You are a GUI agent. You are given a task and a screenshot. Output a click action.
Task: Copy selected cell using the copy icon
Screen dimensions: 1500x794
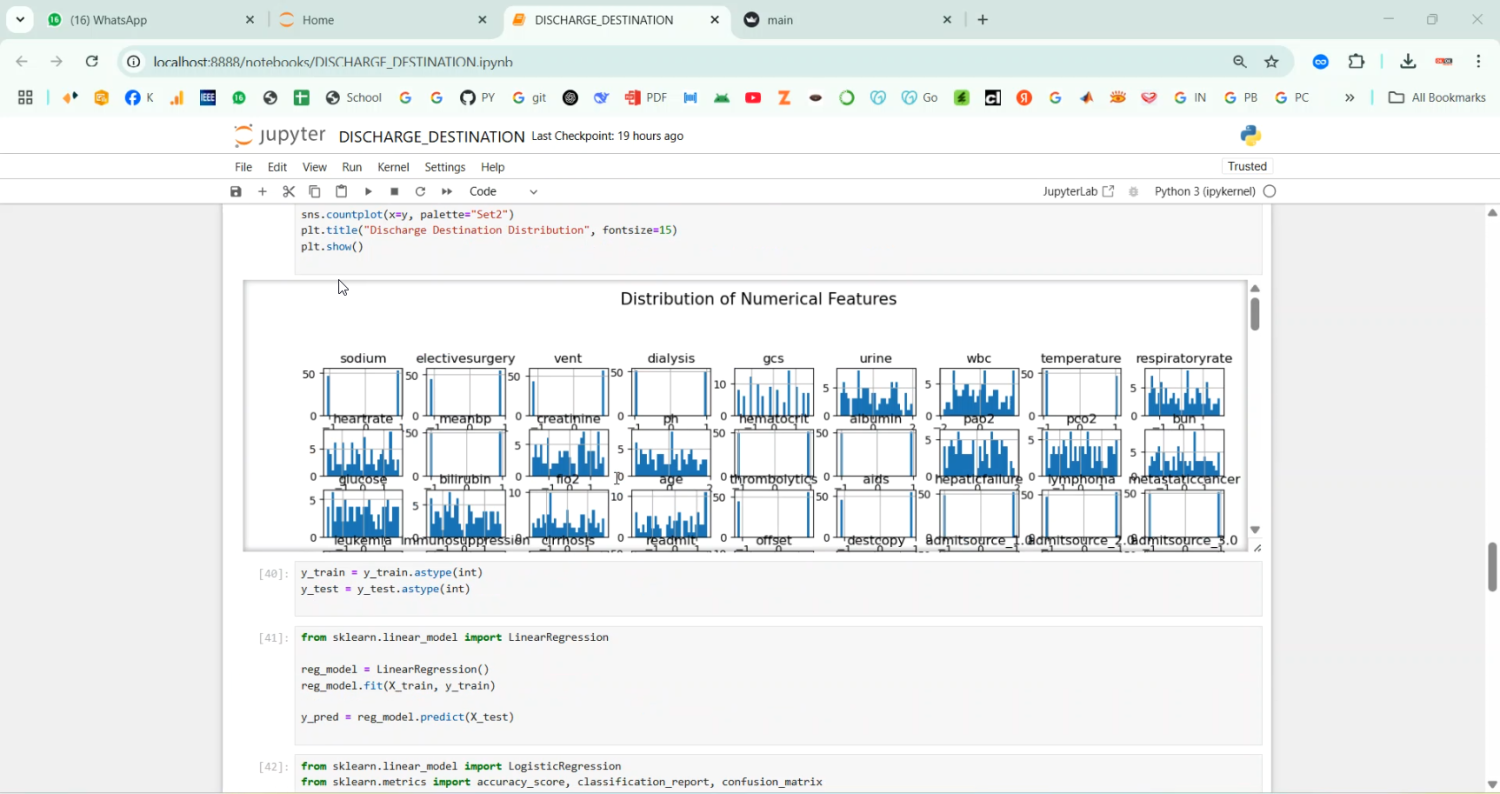click(314, 191)
